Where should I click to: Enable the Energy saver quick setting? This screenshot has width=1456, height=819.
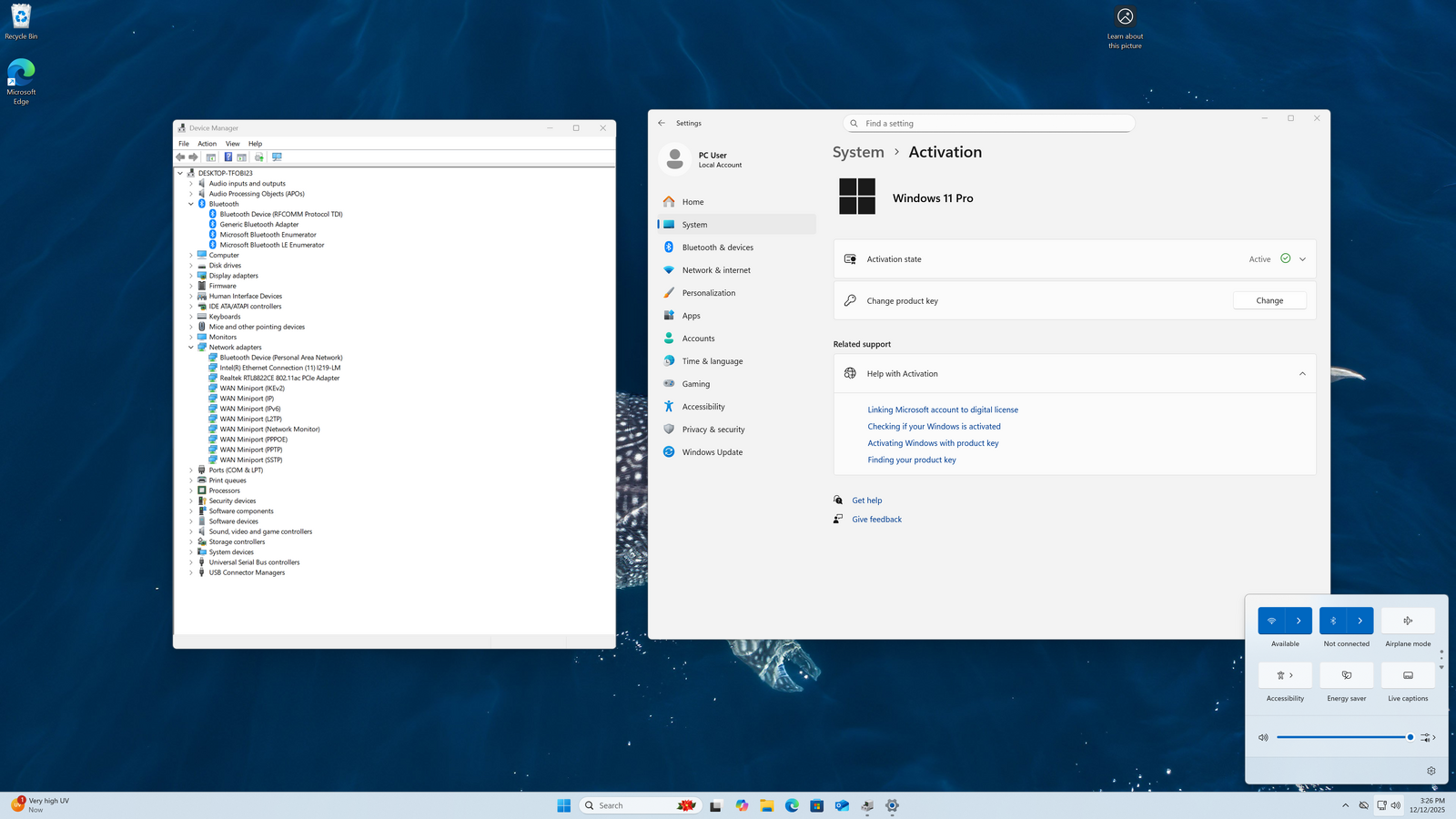1346,675
